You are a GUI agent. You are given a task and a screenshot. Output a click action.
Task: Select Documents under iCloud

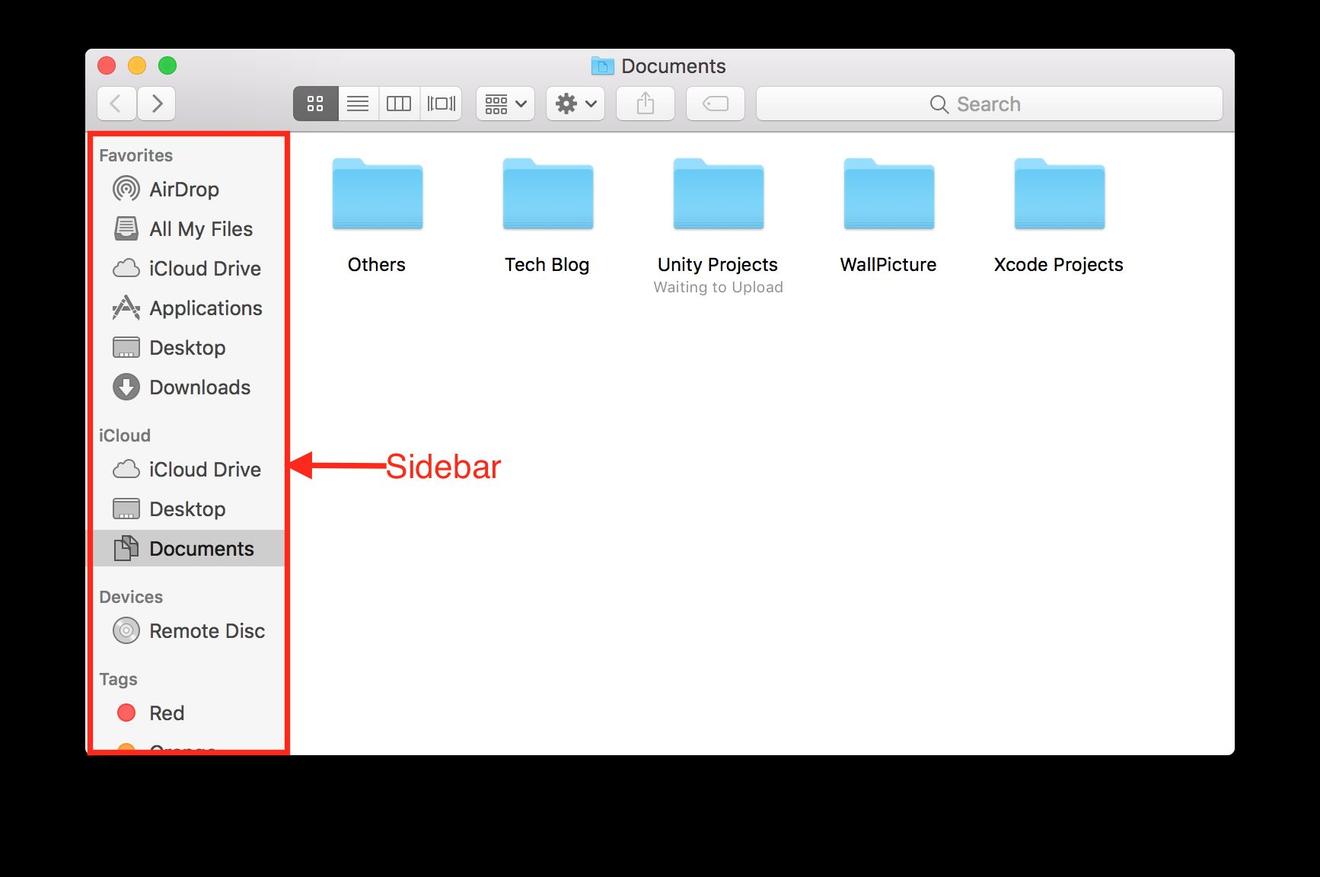point(202,548)
